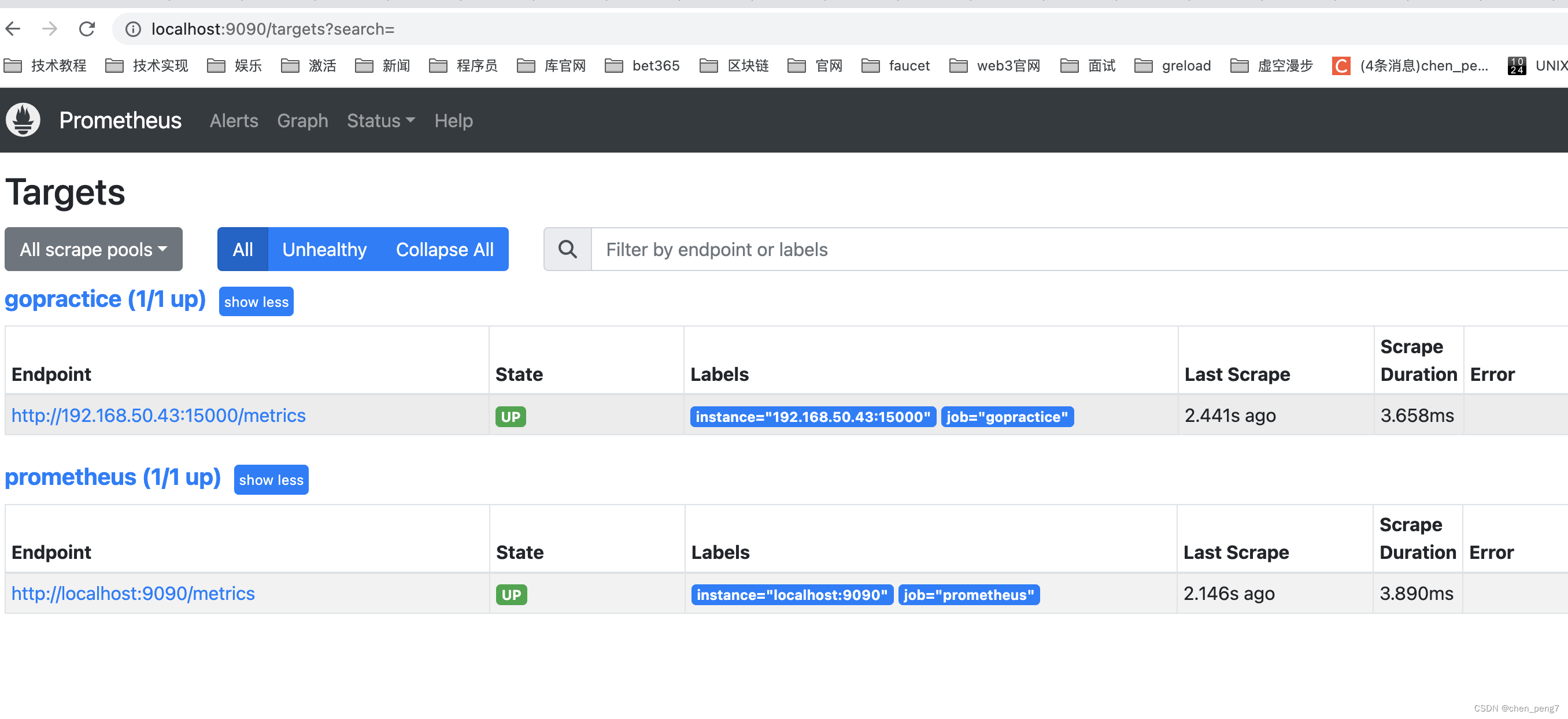Open the 面试 bookmark folder
Screen dimensions: 1568x719
tap(1088, 66)
